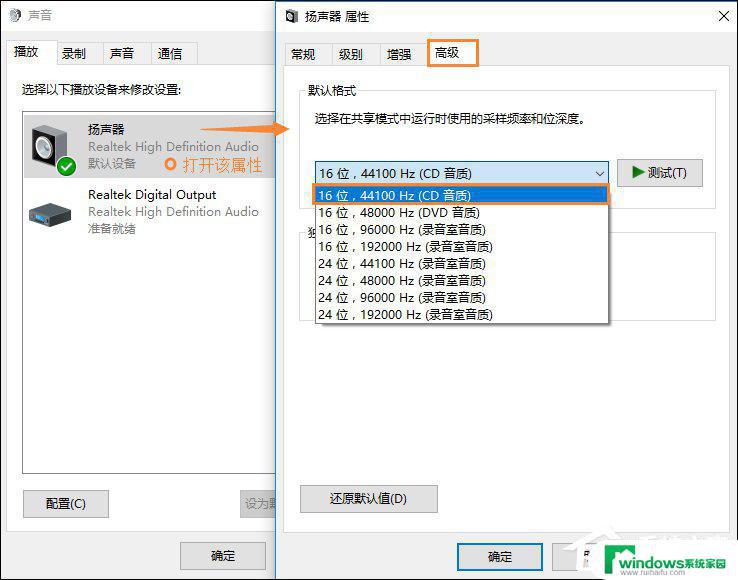Close the 扬声器 属性 dialog

point(724,16)
